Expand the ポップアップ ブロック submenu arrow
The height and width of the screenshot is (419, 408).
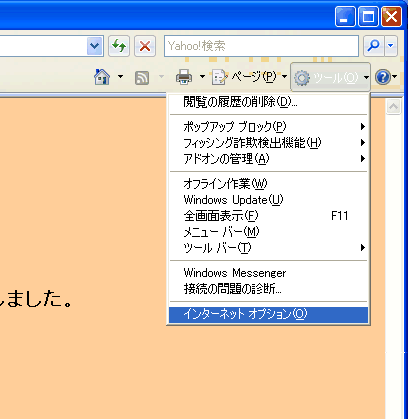pyautogui.click(x=363, y=127)
